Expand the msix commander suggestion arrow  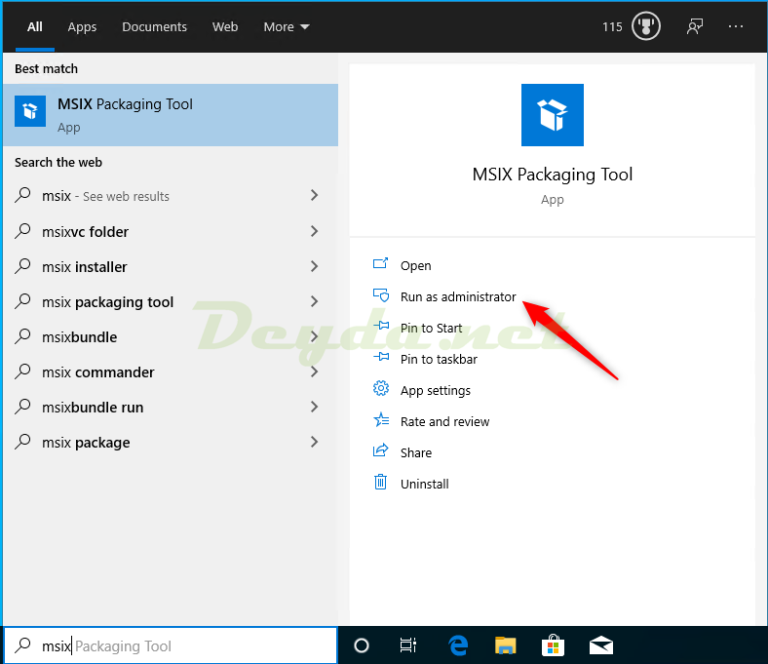314,372
